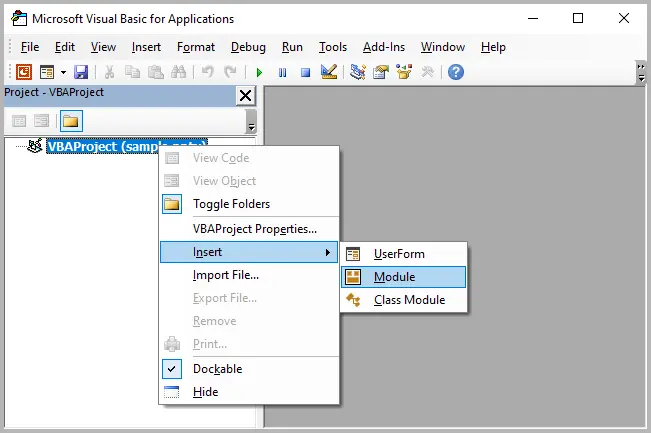Click the Break pause toolbar button
The image size is (651, 433).
tap(282, 73)
